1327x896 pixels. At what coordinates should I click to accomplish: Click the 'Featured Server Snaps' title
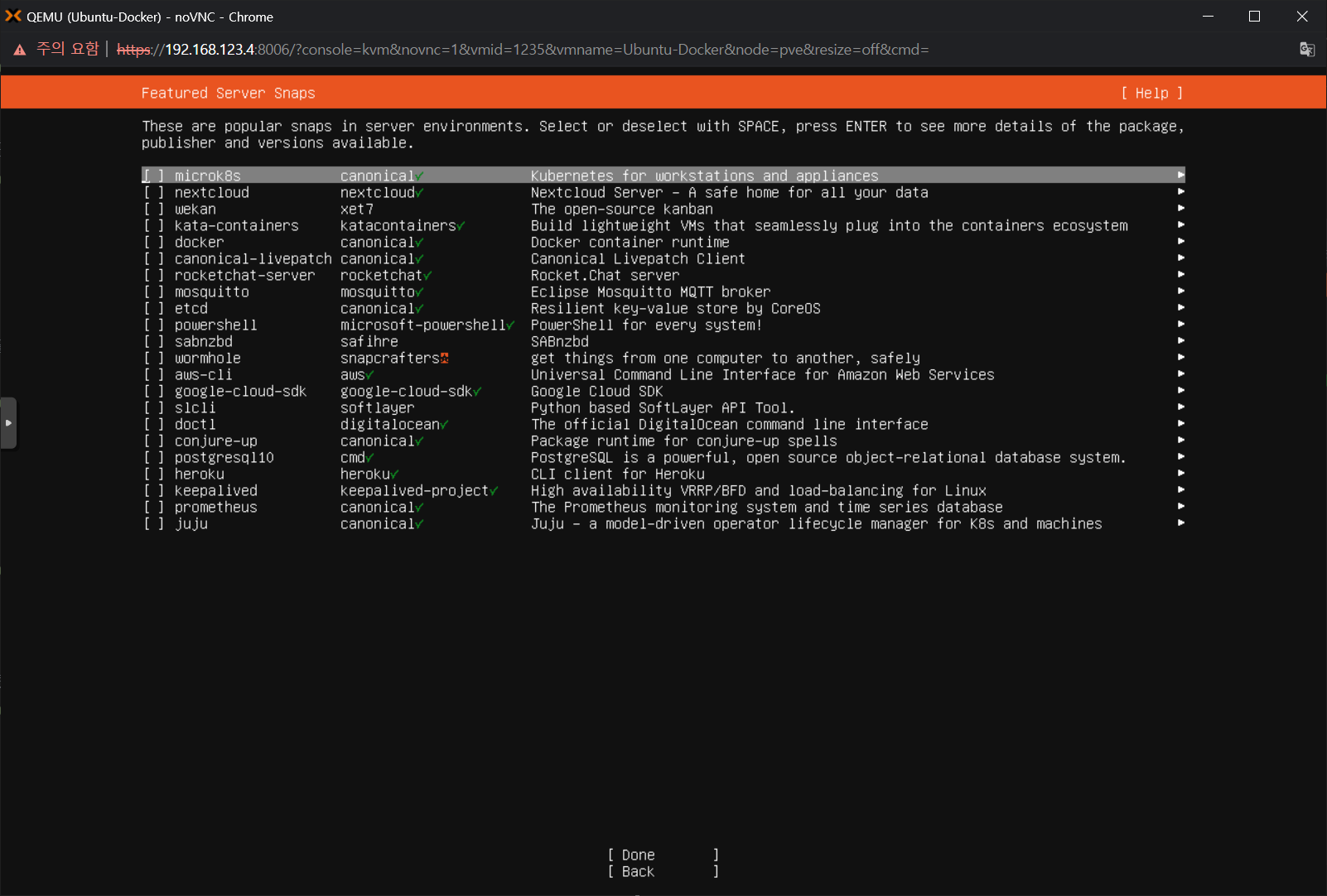tap(229, 93)
